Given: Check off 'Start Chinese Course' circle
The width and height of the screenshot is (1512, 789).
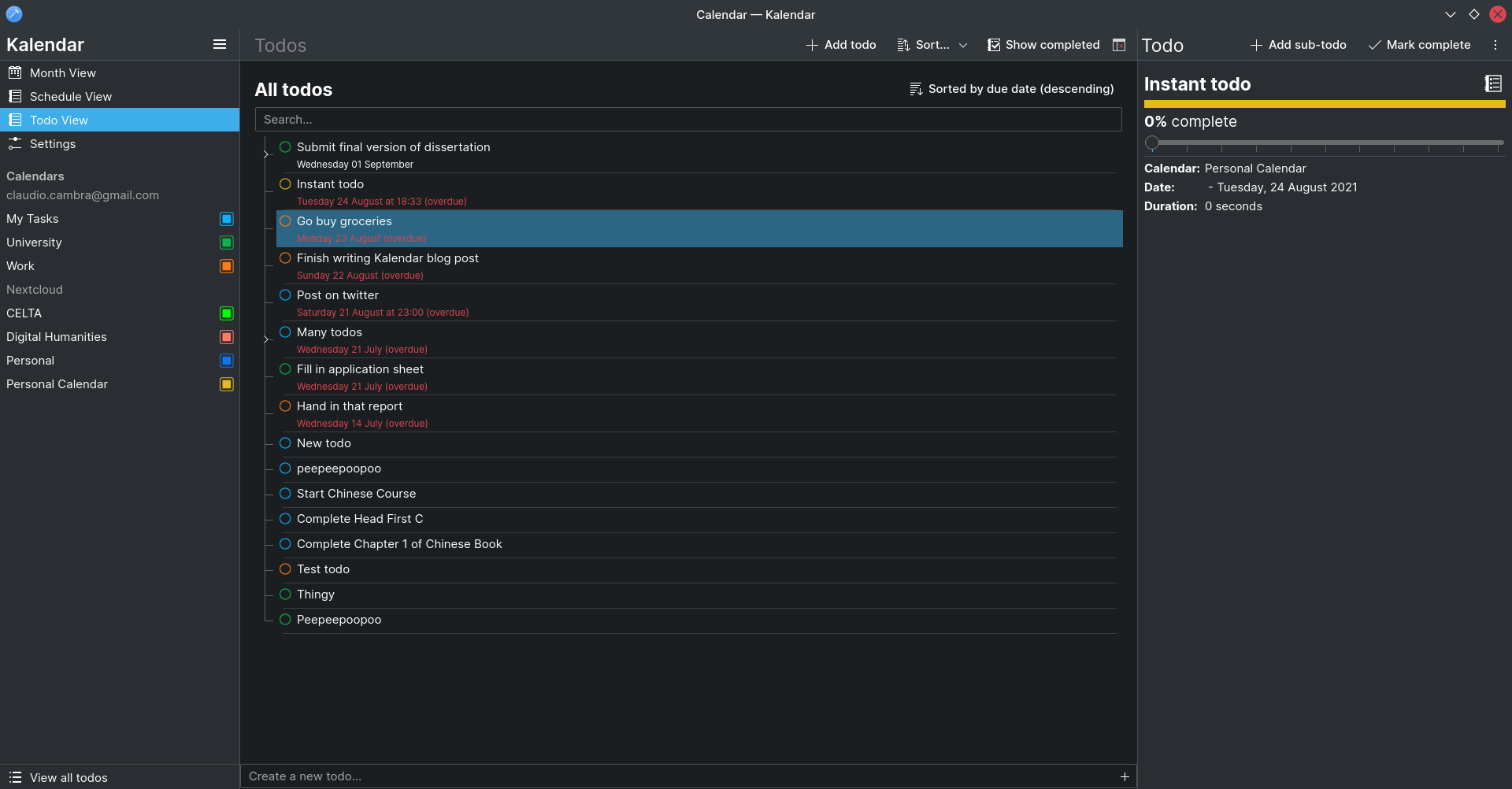Looking at the screenshot, I should click(x=285, y=494).
